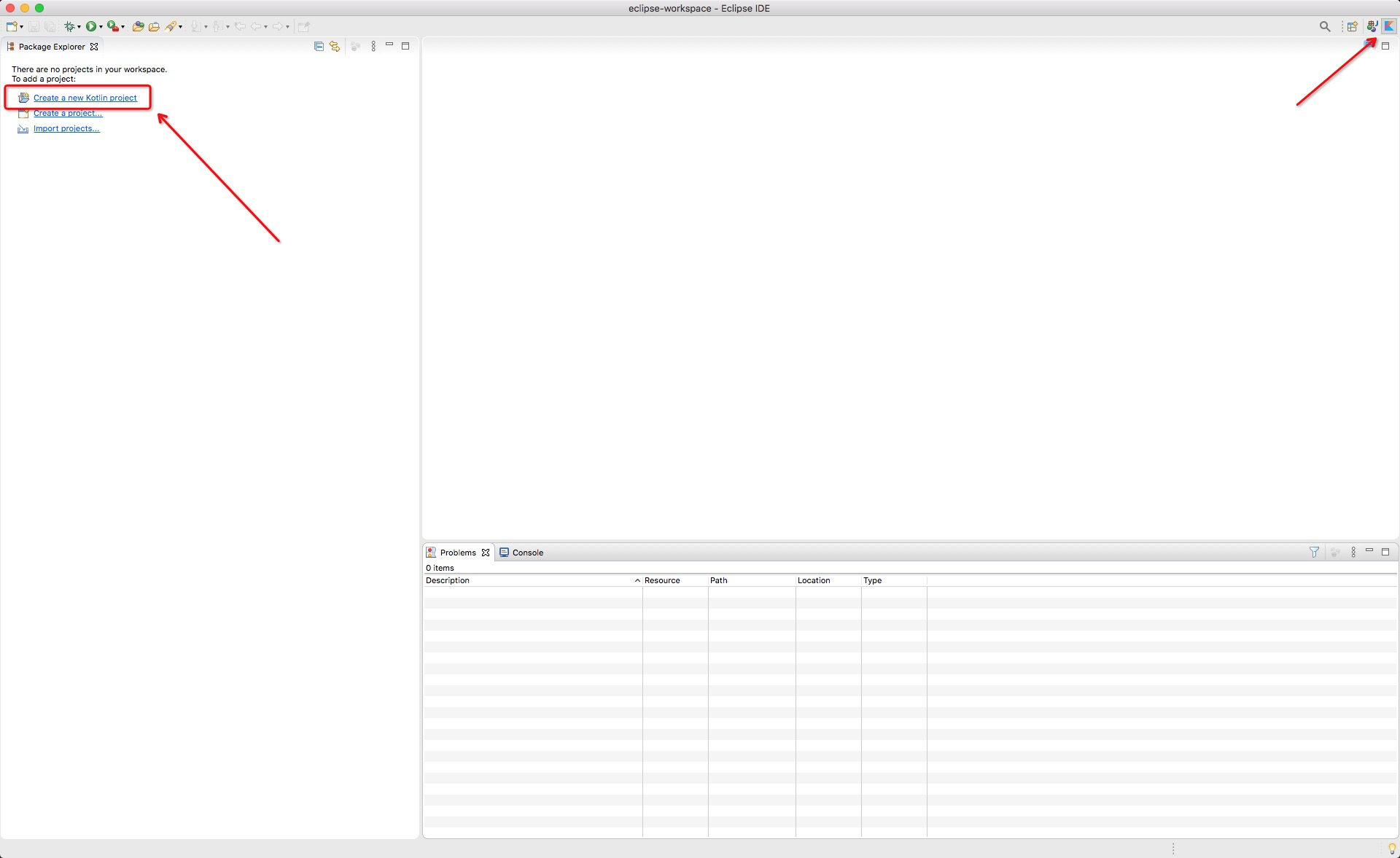The width and height of the screenshot is (1400, 858).
Task: Click the Create a new Kotlin project link
Action: pyautogui.click(x=85, y=98)
